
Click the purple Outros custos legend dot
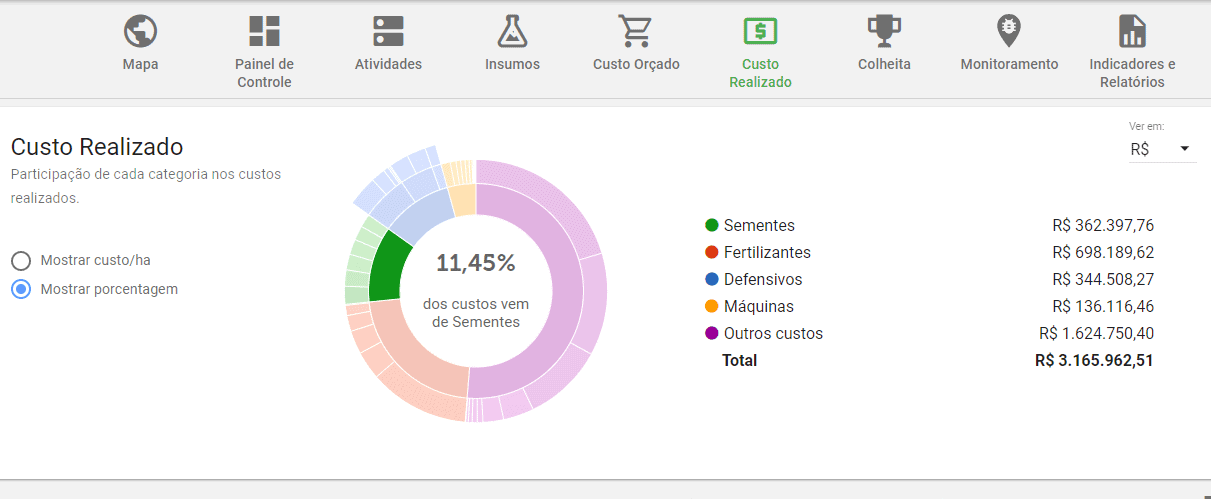pyautogui.click(x=712, y=334)
